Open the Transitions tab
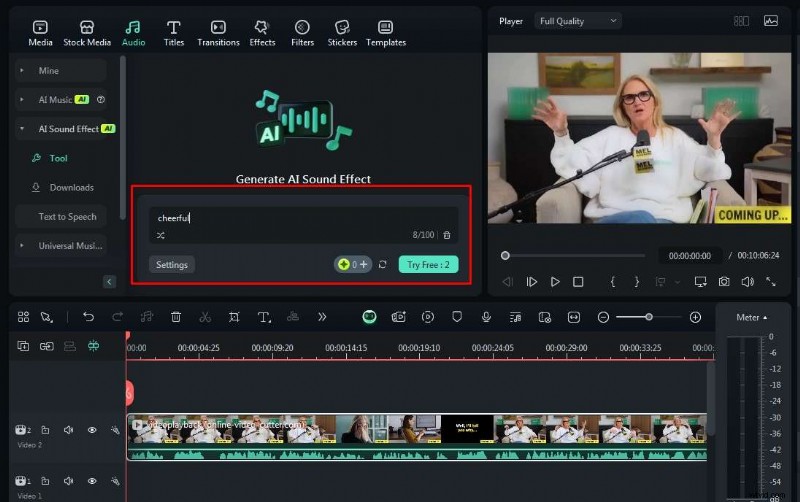 (x=218, y=34)
